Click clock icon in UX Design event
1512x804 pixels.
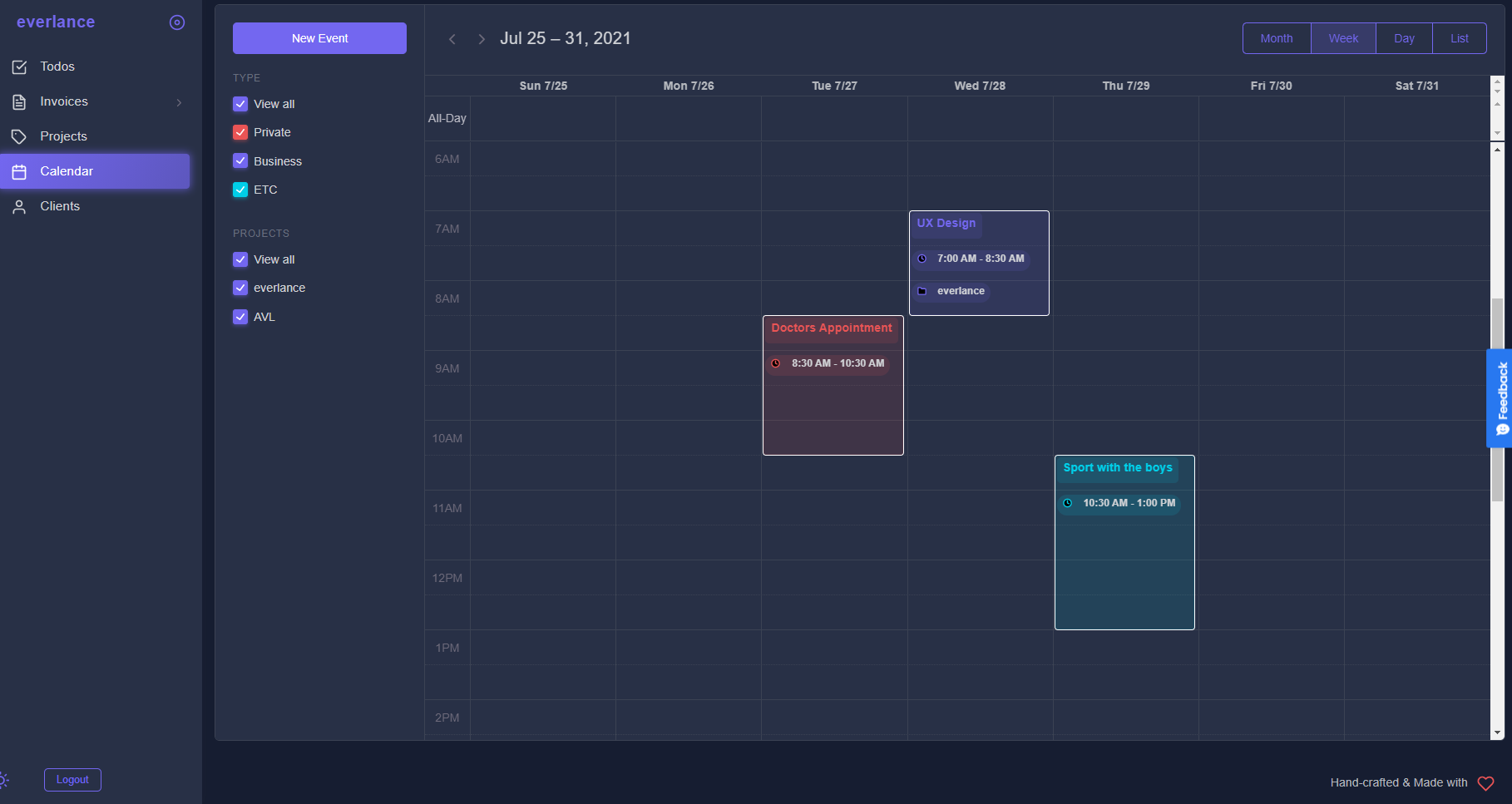[922, 259]
